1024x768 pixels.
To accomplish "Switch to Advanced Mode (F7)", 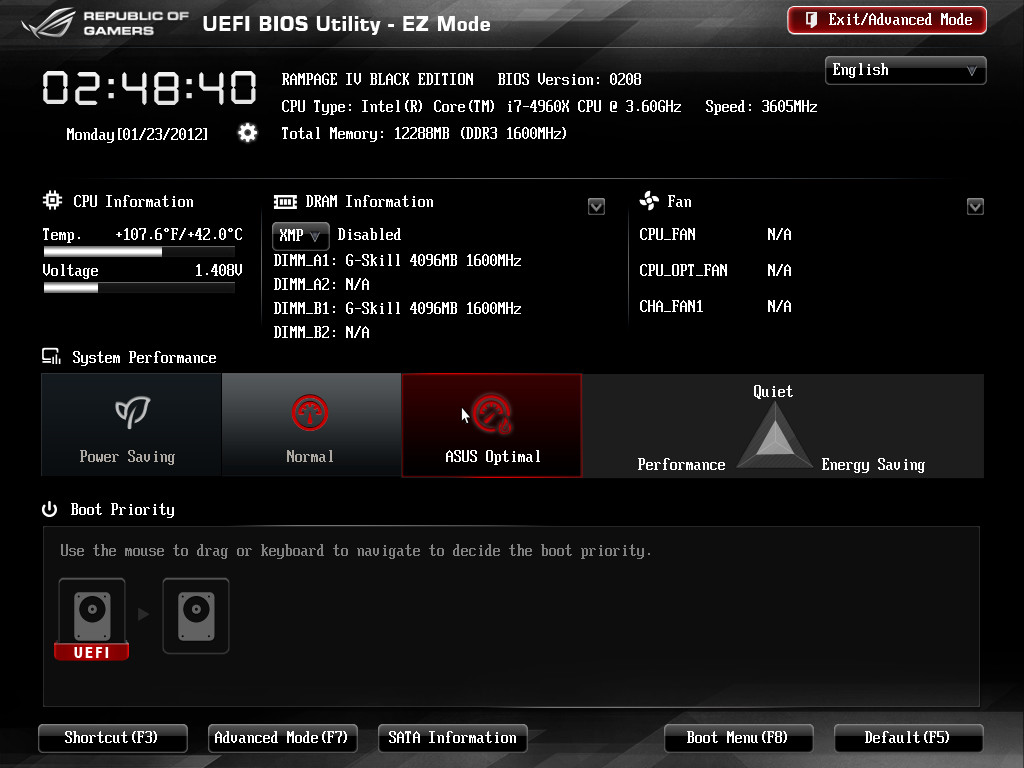I will (282, 738).
